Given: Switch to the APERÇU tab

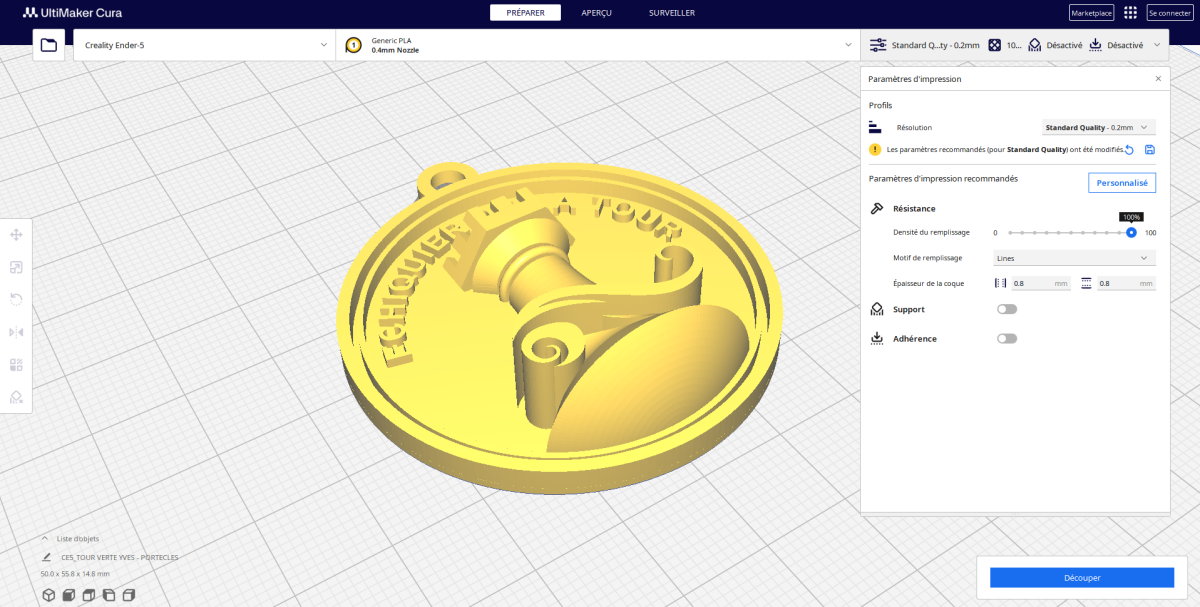Looking at the screenshot, I should point(596,13).
